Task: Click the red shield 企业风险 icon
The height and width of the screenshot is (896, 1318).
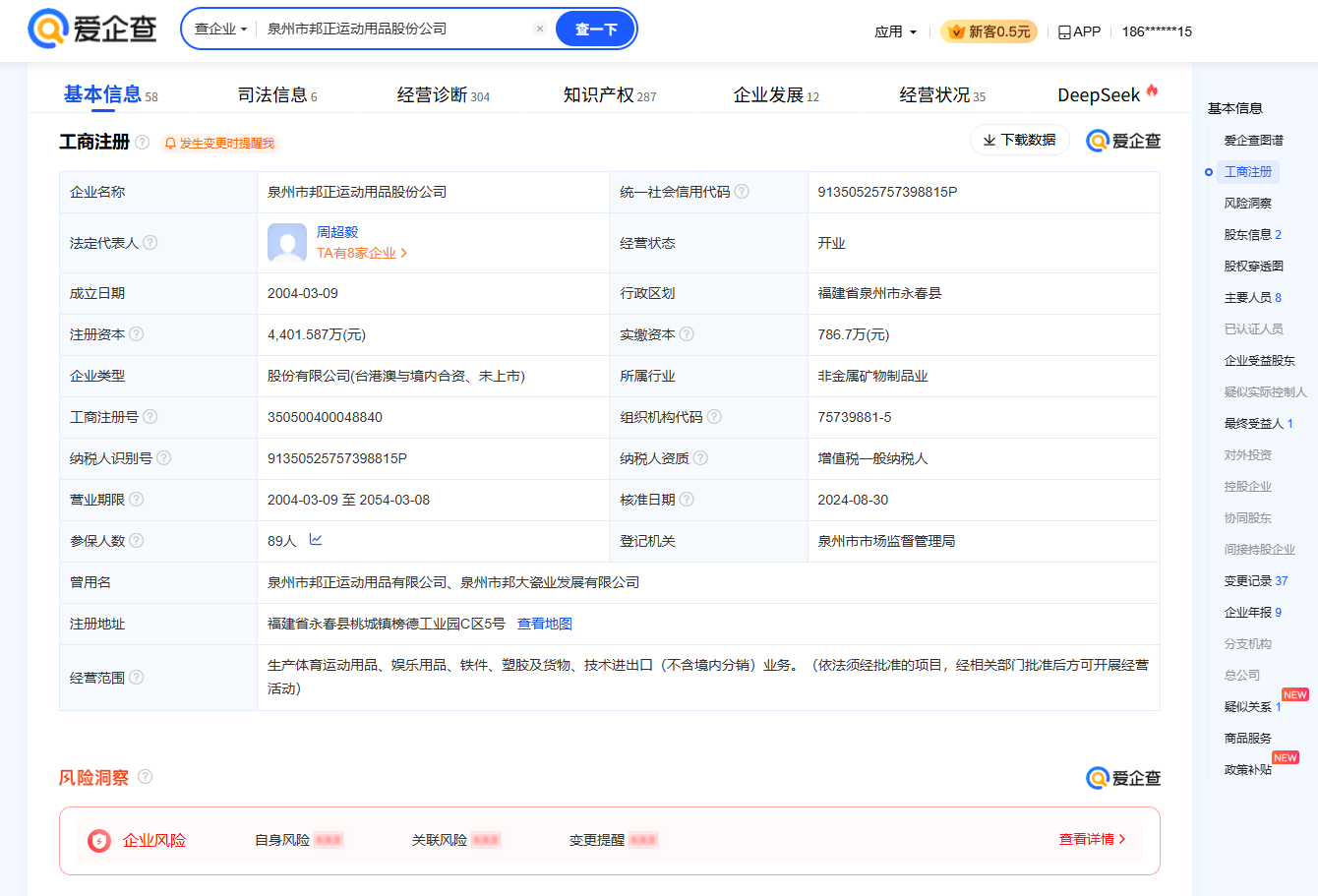Action: pos(99,840)
